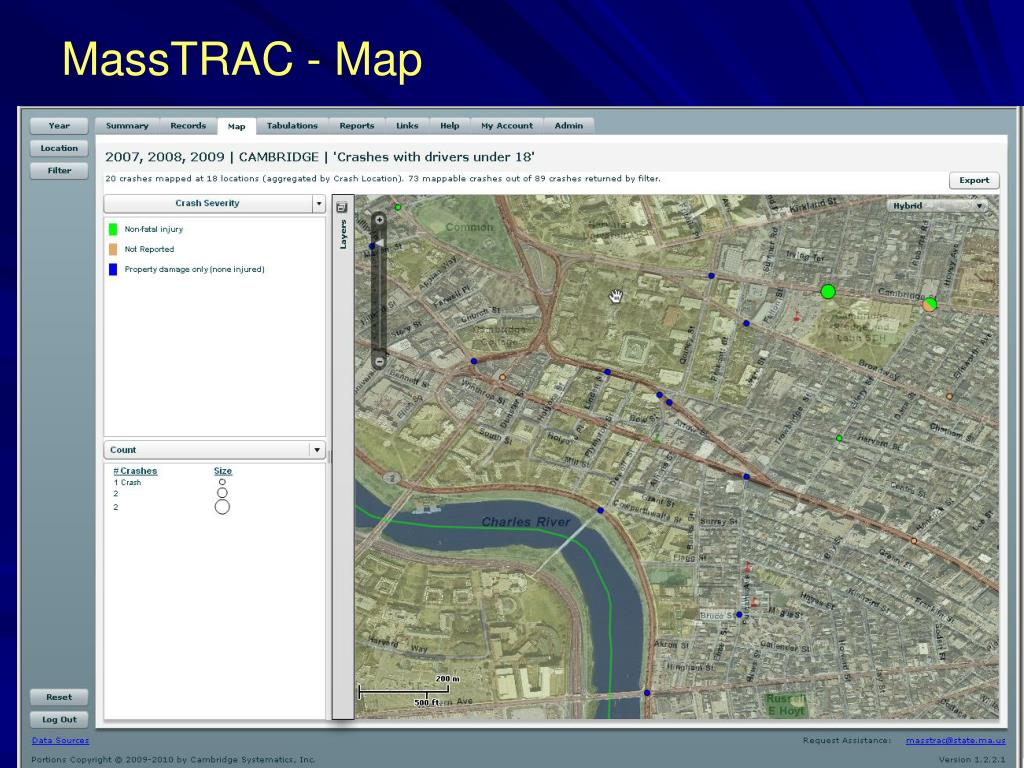Click the orange crash marker near Winthrop St

tap(502, 377)
